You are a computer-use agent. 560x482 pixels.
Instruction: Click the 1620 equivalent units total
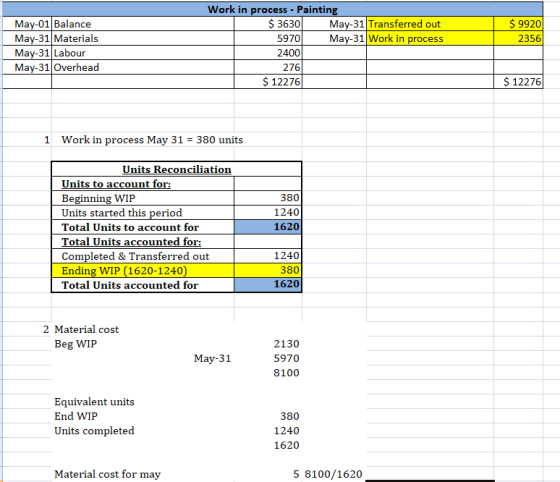[286, 445]
